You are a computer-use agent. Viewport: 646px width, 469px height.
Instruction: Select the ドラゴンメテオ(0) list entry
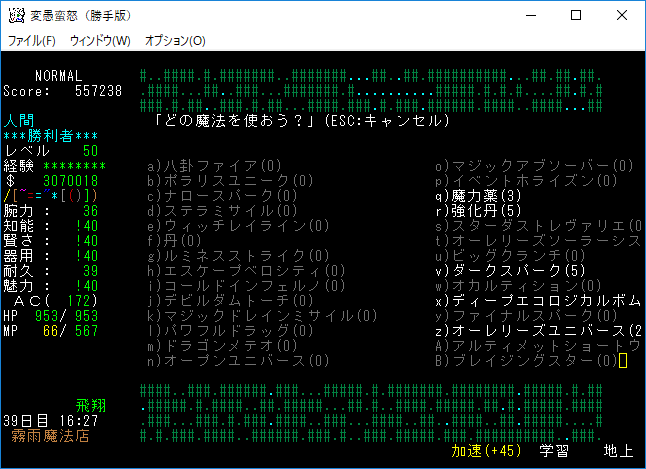click(x=221, y=345)
